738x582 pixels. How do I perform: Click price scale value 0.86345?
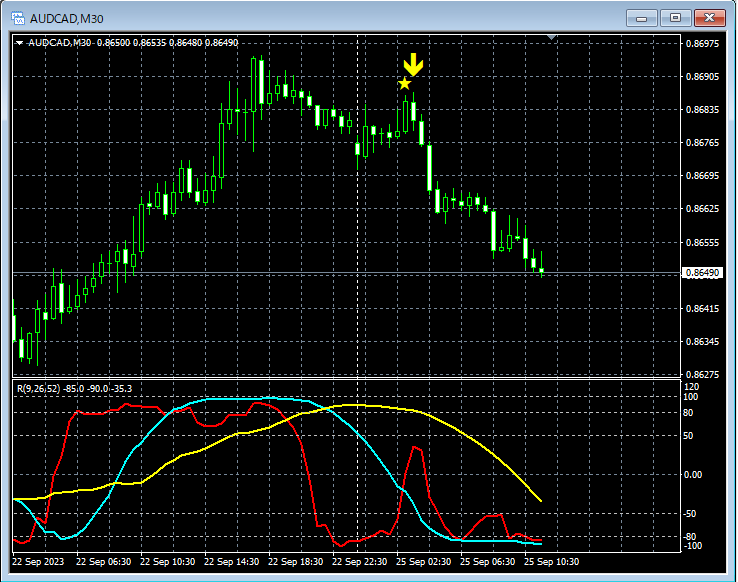click(x=703, y=342)
